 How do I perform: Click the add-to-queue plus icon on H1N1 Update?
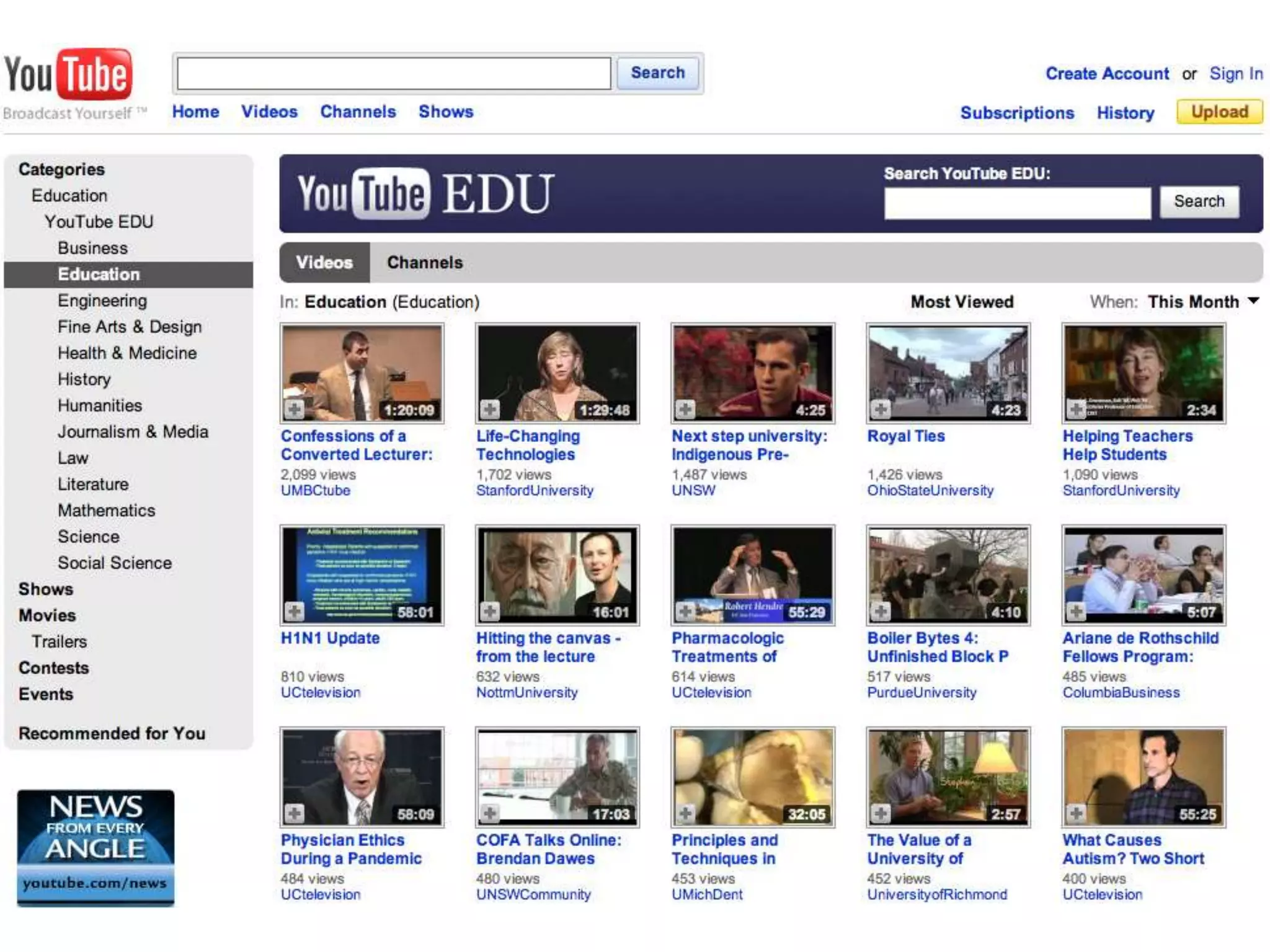point(294,612)
